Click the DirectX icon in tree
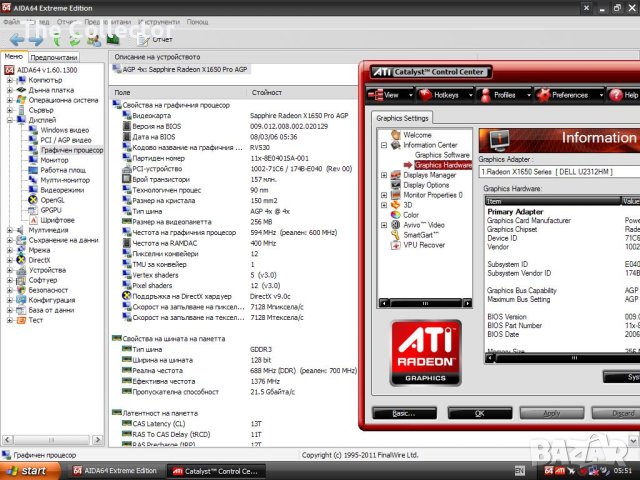Image resolution: width=640 pixels, height=480 pixels. (21, 260)
